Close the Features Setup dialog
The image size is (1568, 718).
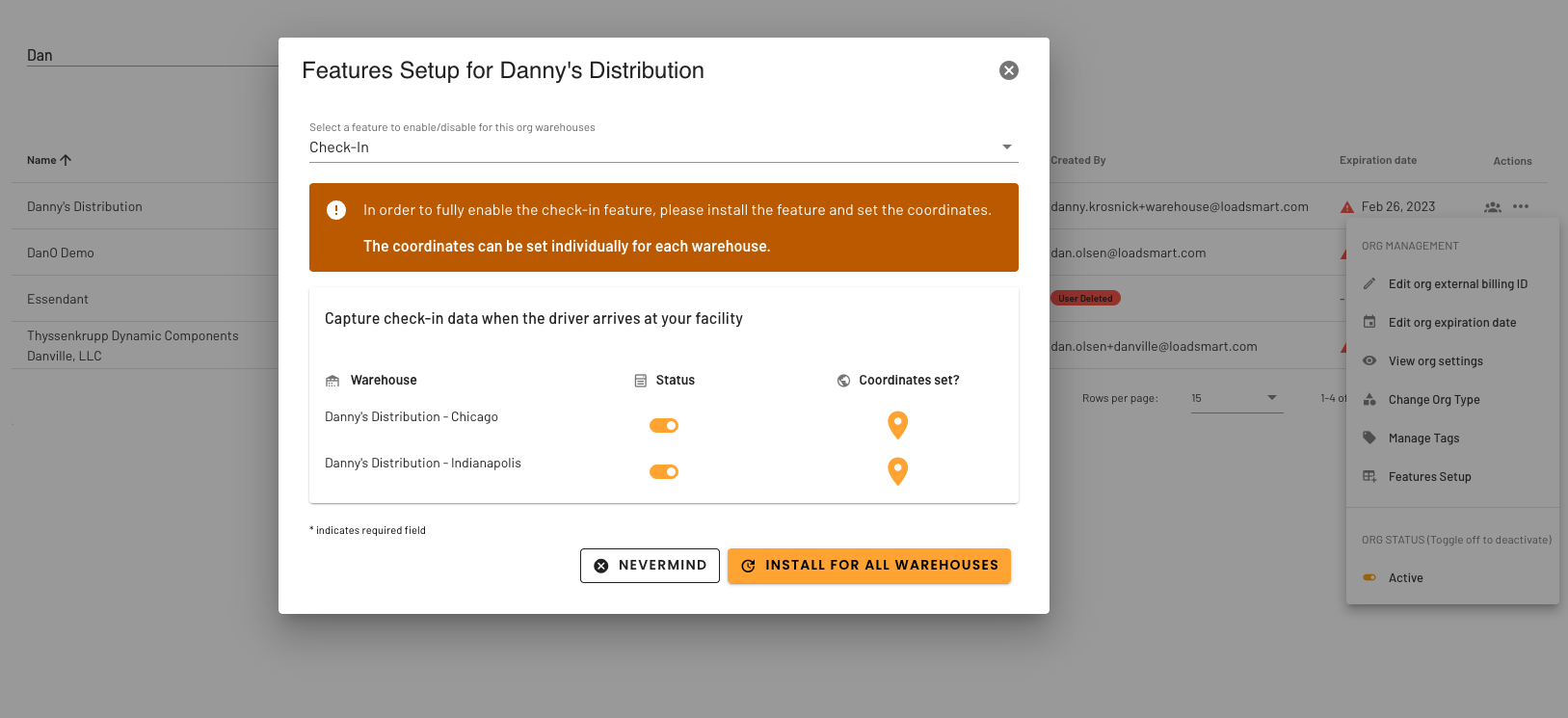1009,70
